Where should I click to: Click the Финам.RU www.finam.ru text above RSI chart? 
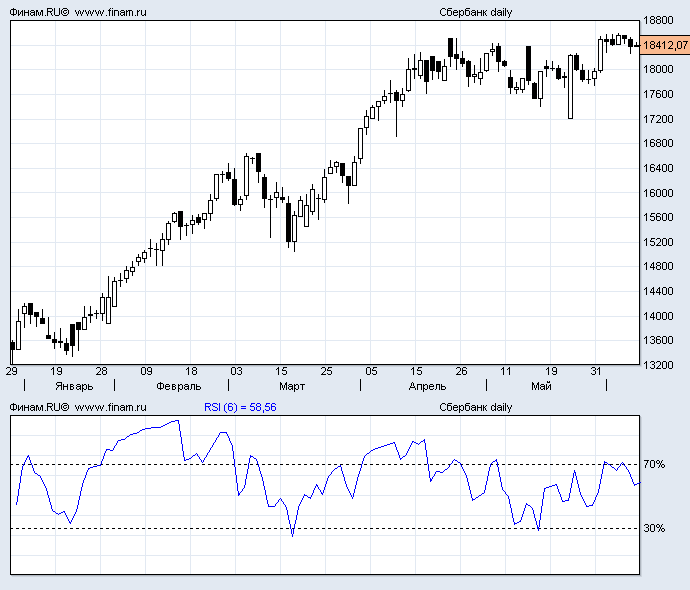(x=78, y=407)
